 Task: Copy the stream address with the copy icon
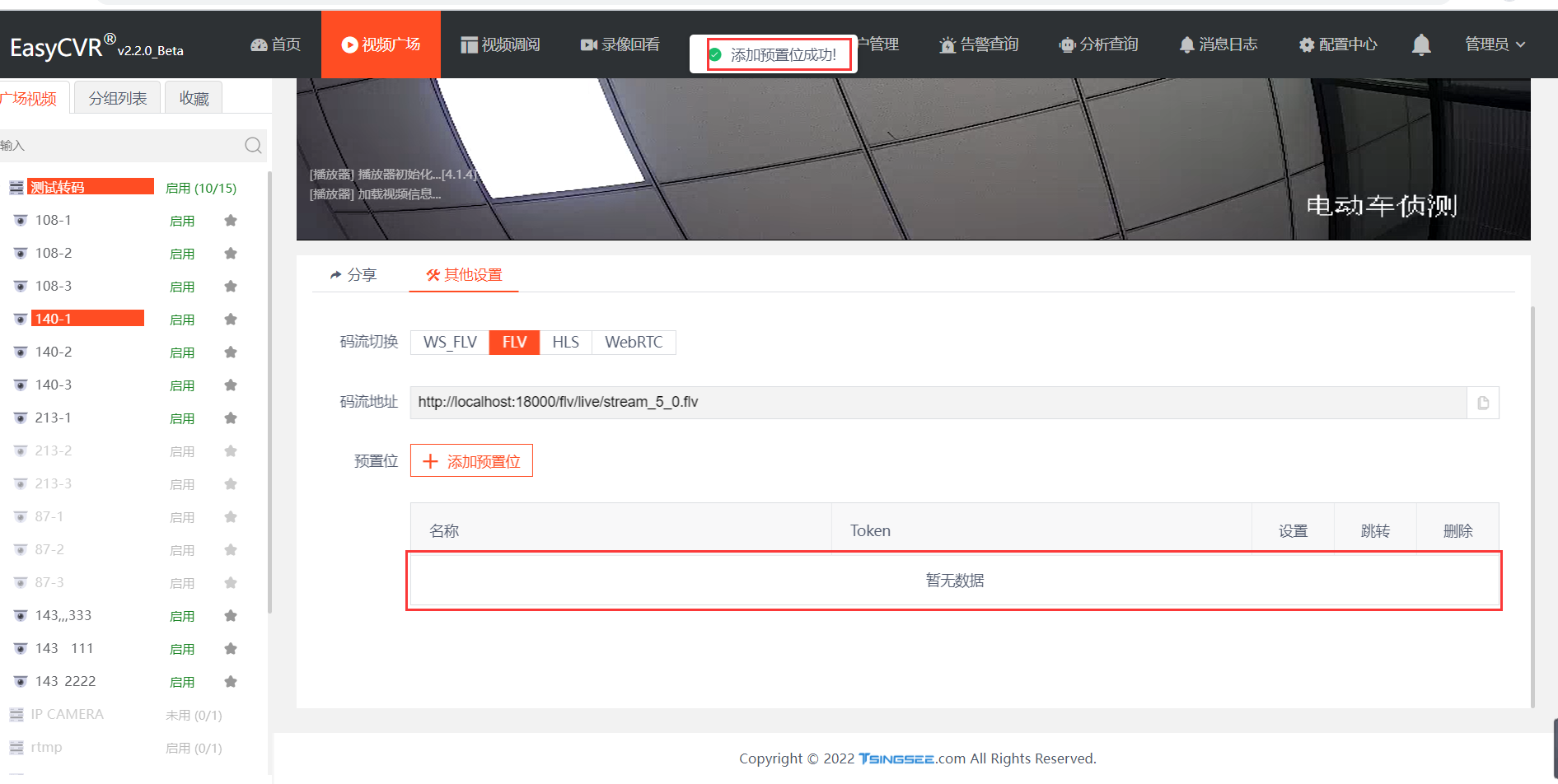[1483, 403]
